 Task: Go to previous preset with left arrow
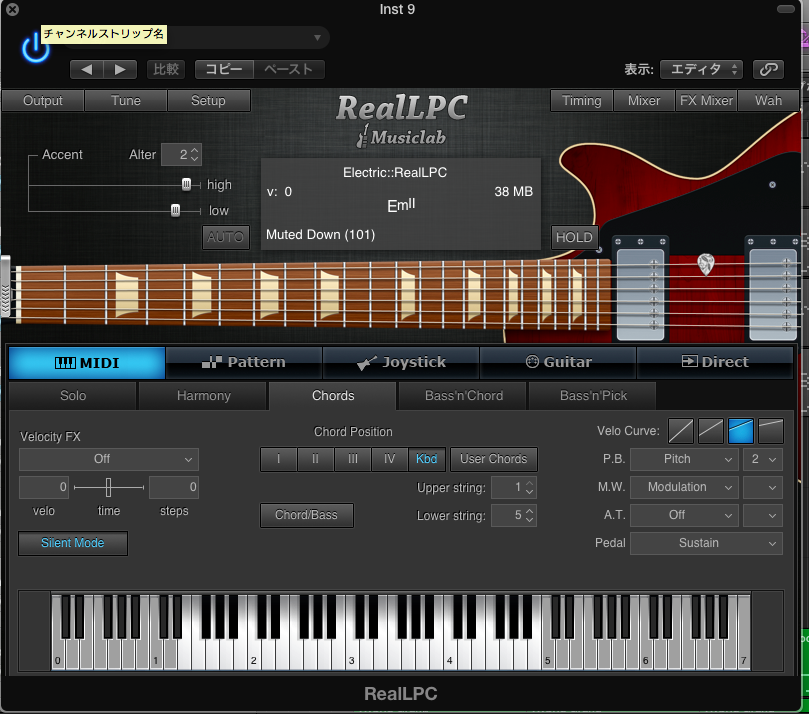[x=87, y=69]
